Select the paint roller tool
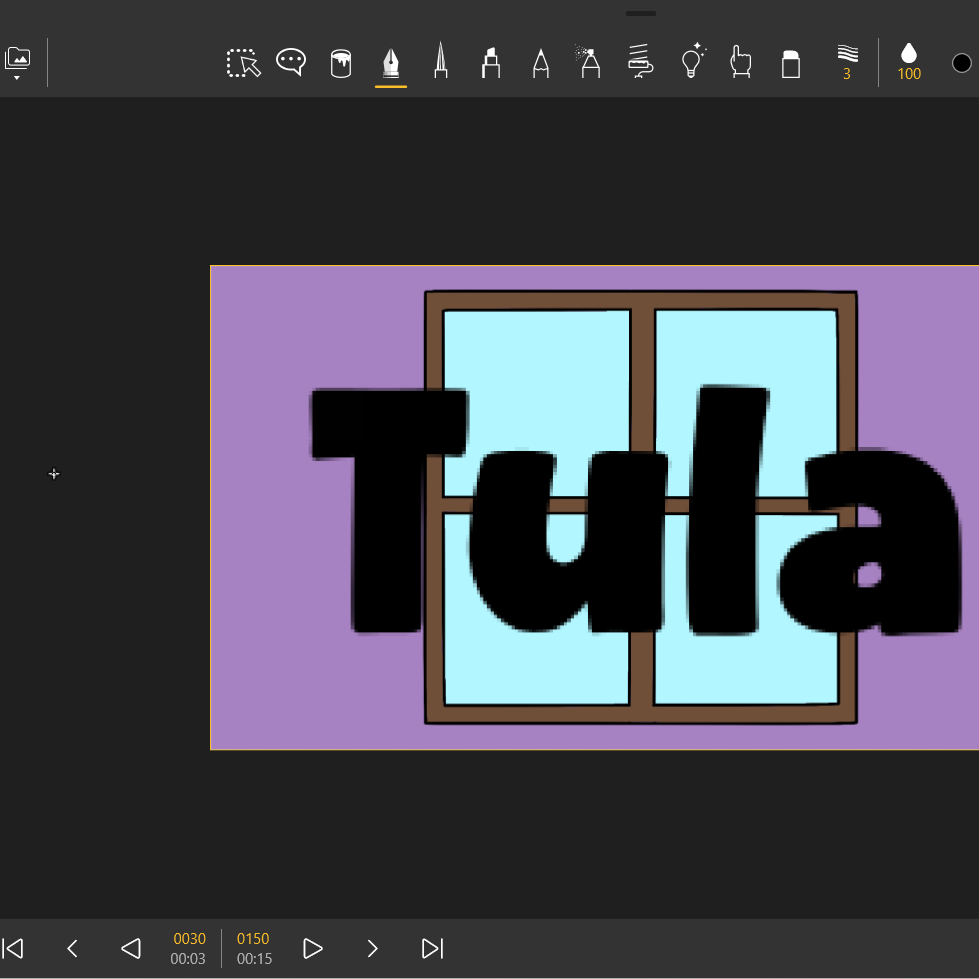Viewport: 979px width, 979px height. pos(640,63)
